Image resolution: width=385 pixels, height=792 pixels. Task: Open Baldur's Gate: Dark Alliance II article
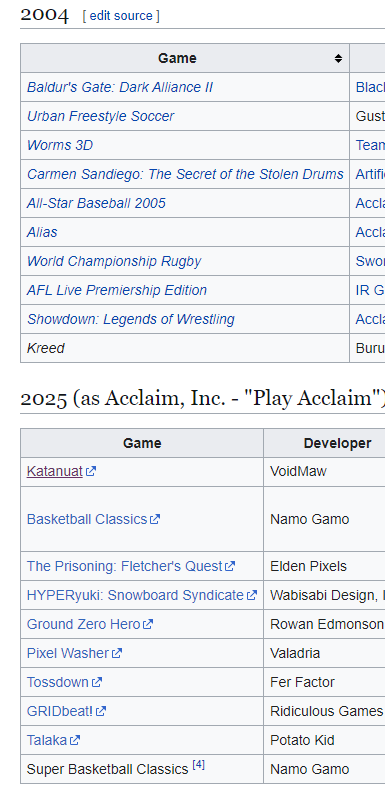click(120, 87)
